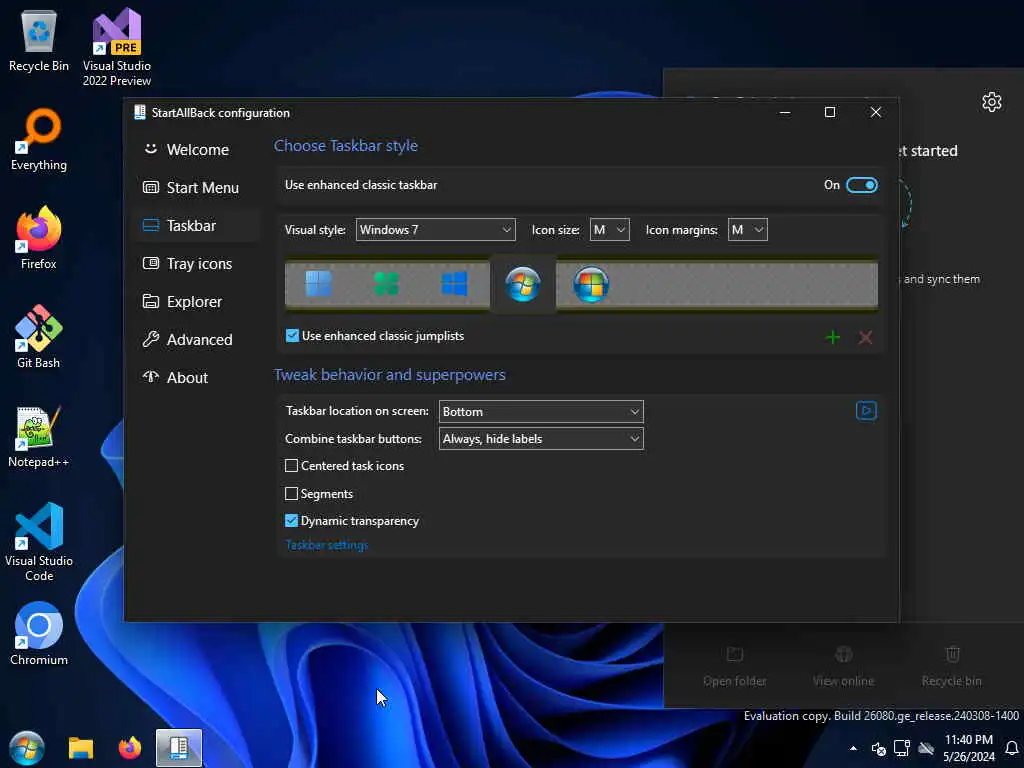The width and height of the screenshot is (1024, 768).
Task: Open Taskbar location on screen dropdown
Action: click(x=541, y=411)
